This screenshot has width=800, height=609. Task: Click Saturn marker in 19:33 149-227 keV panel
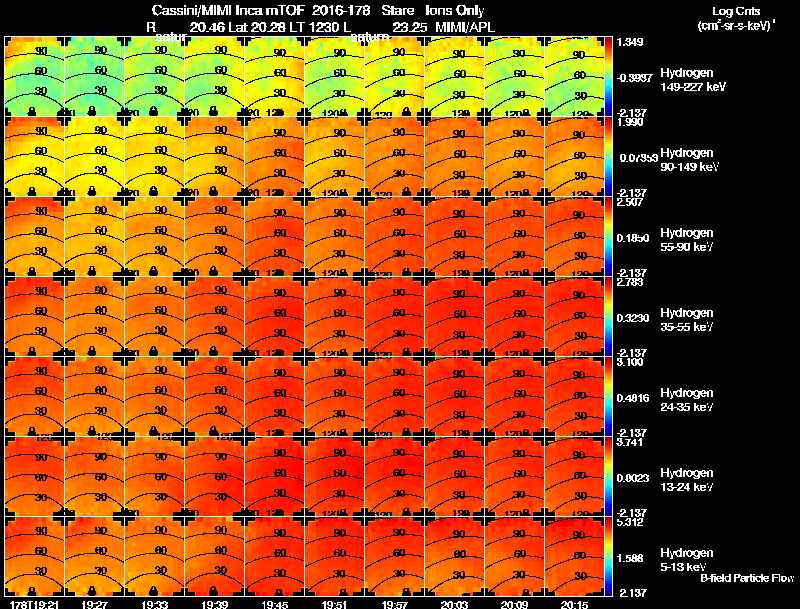click(153, 111)
